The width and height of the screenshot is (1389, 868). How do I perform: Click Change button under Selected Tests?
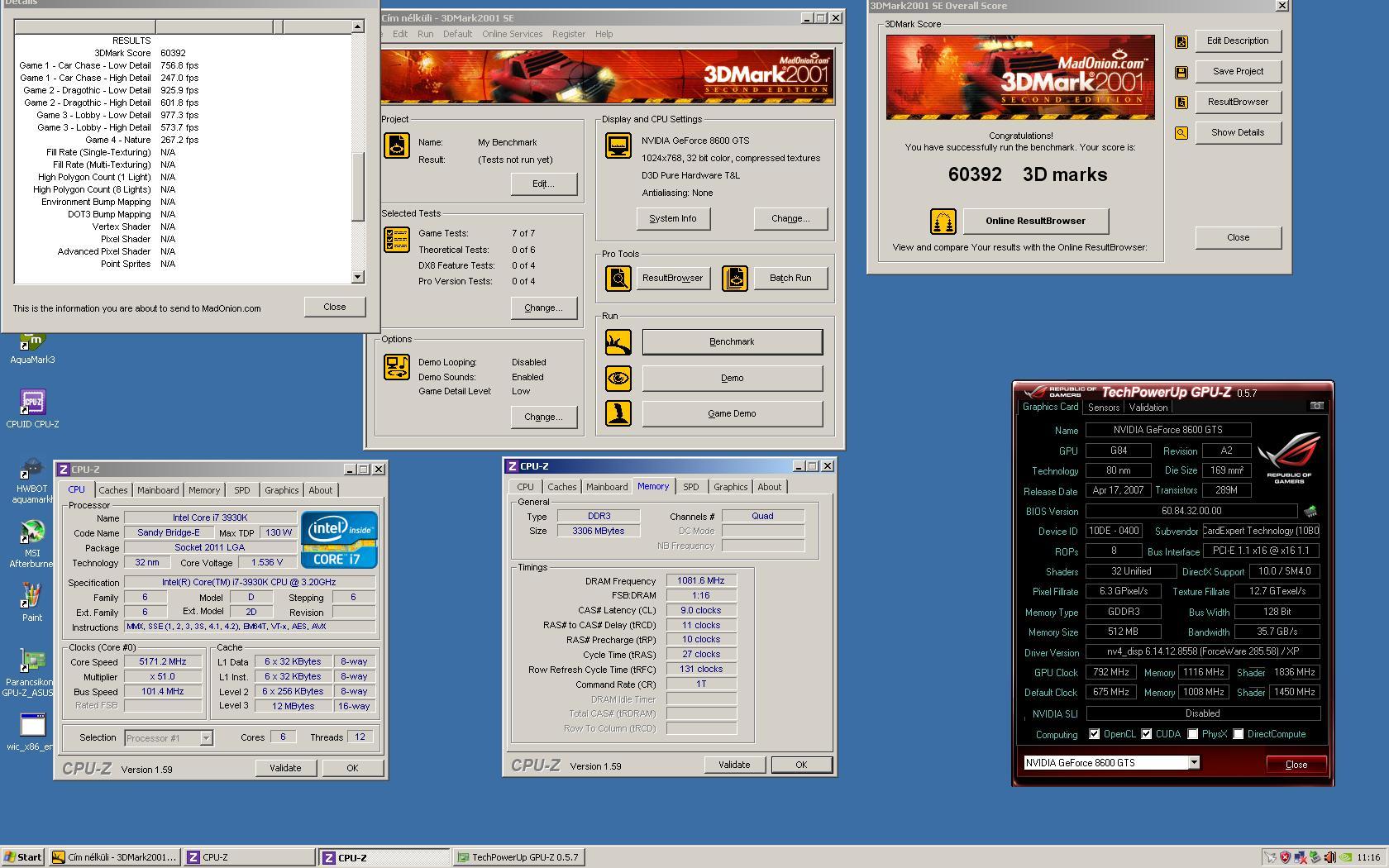pos(543,308)
